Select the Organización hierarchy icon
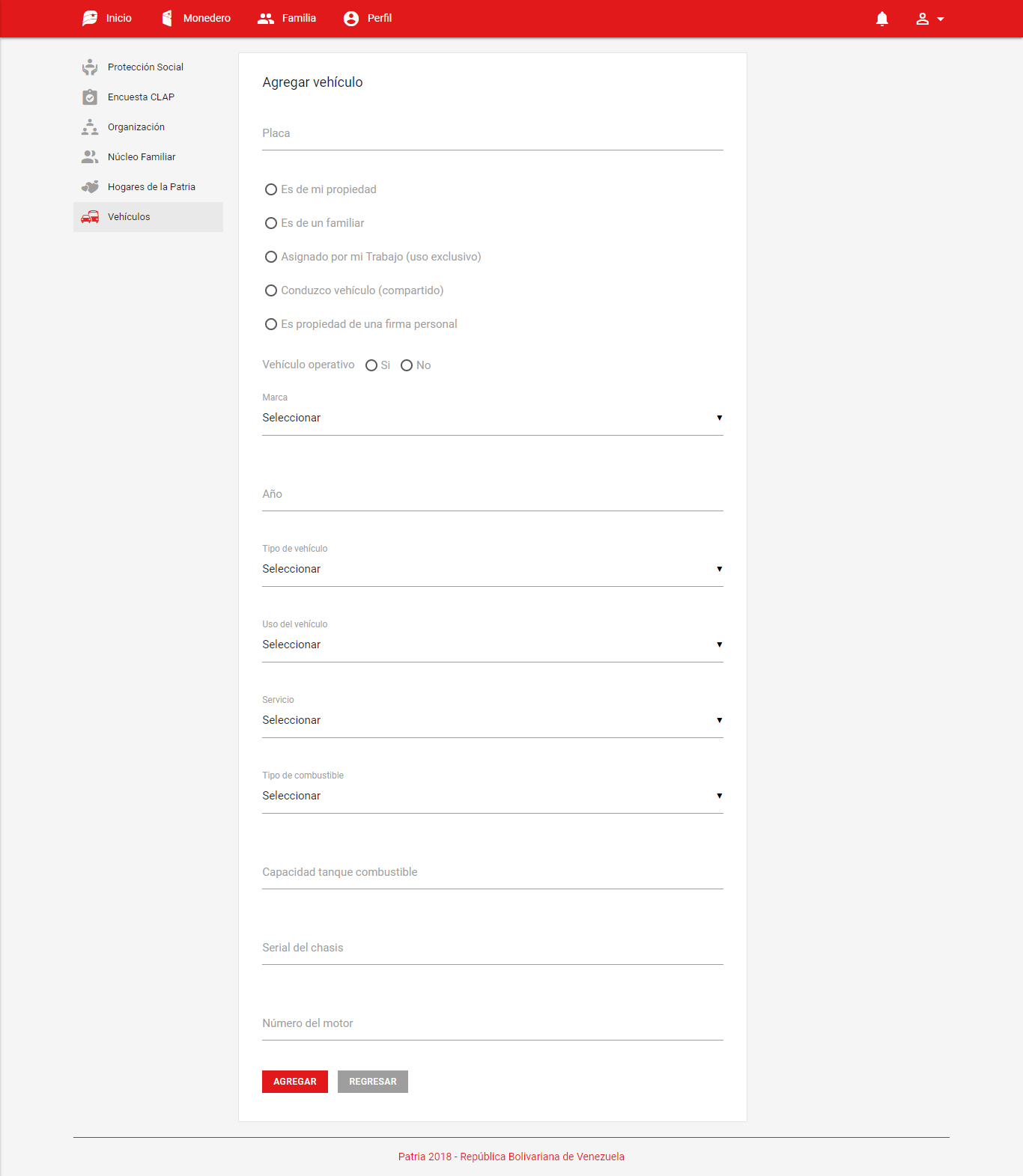Viewport: 1023px width, 1176px height. [x=90, y=127]
